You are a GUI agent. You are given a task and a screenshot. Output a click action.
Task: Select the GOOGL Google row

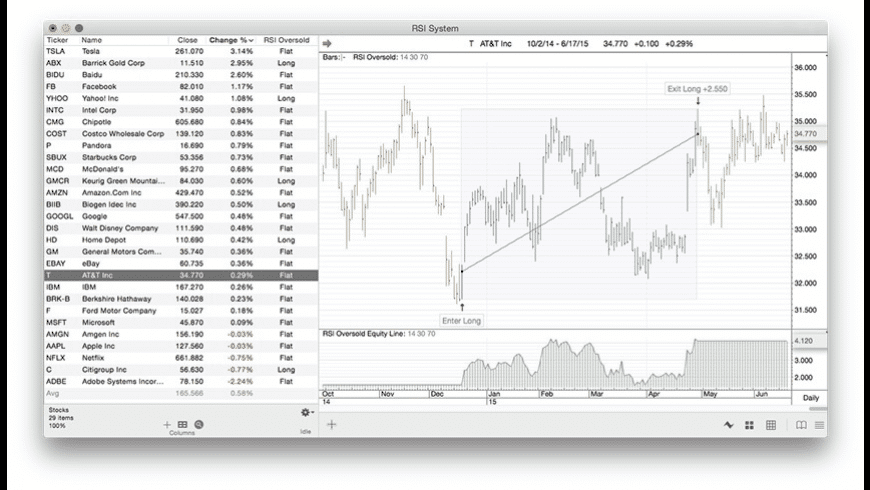(181, 216)
